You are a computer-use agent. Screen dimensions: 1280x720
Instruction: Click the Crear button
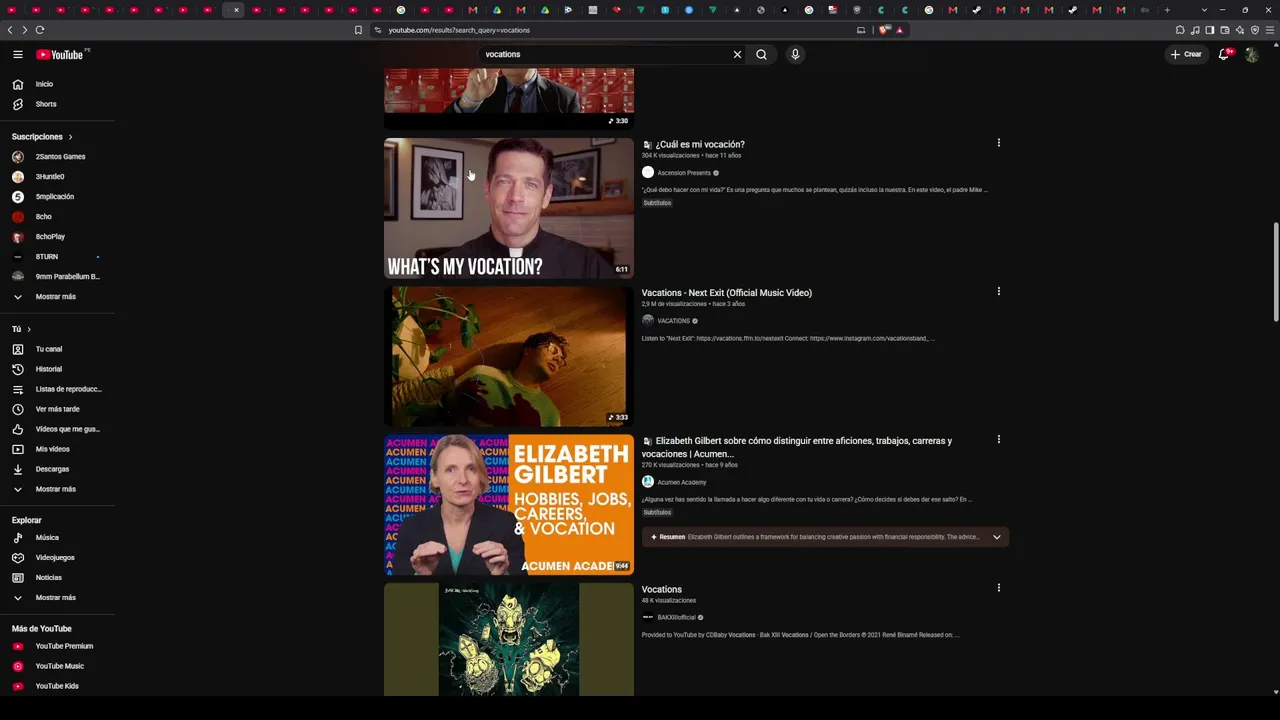(x=1186, y=54)
